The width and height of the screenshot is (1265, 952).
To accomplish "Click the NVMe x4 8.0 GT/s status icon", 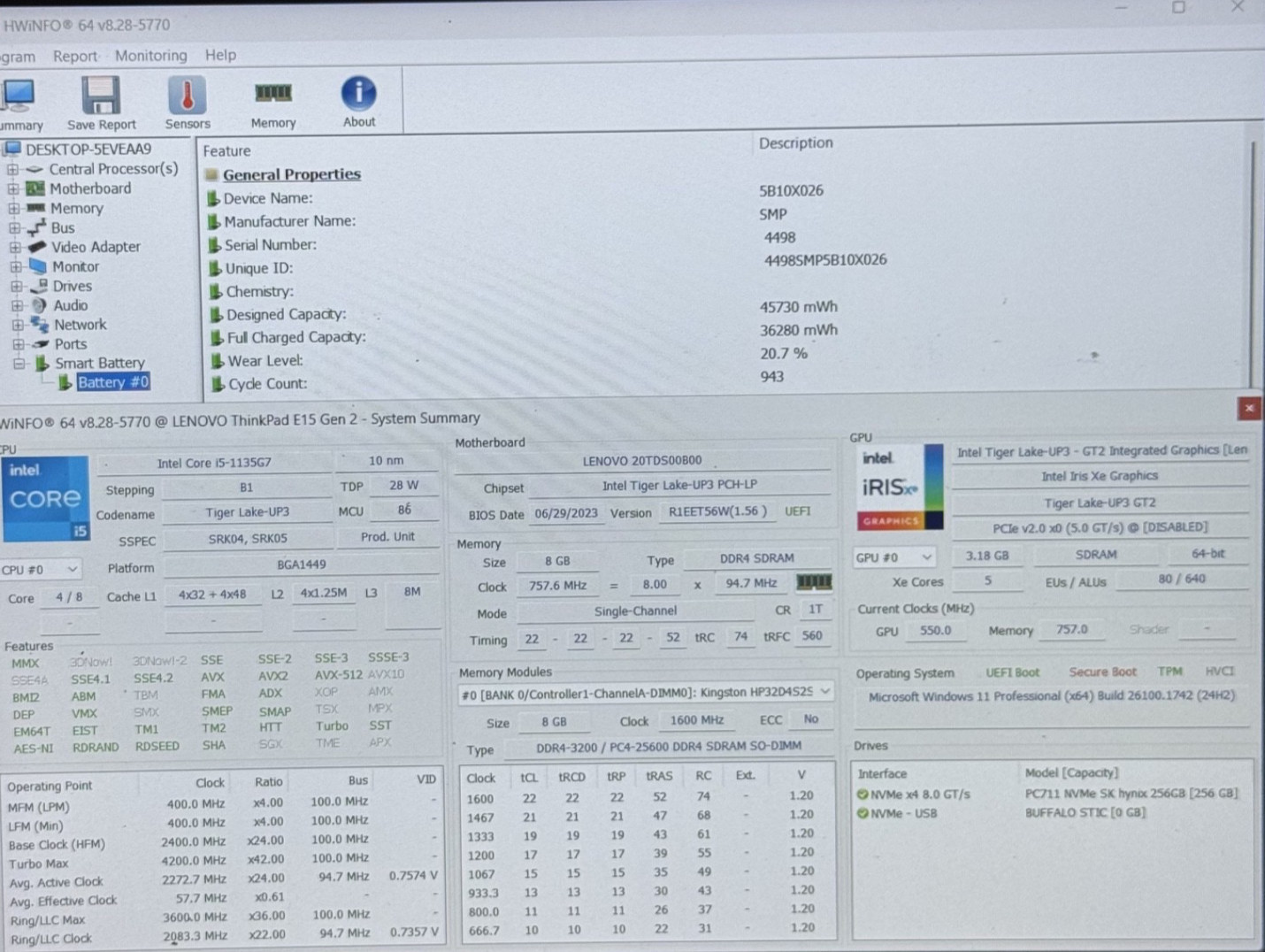I will click(862, 794).
